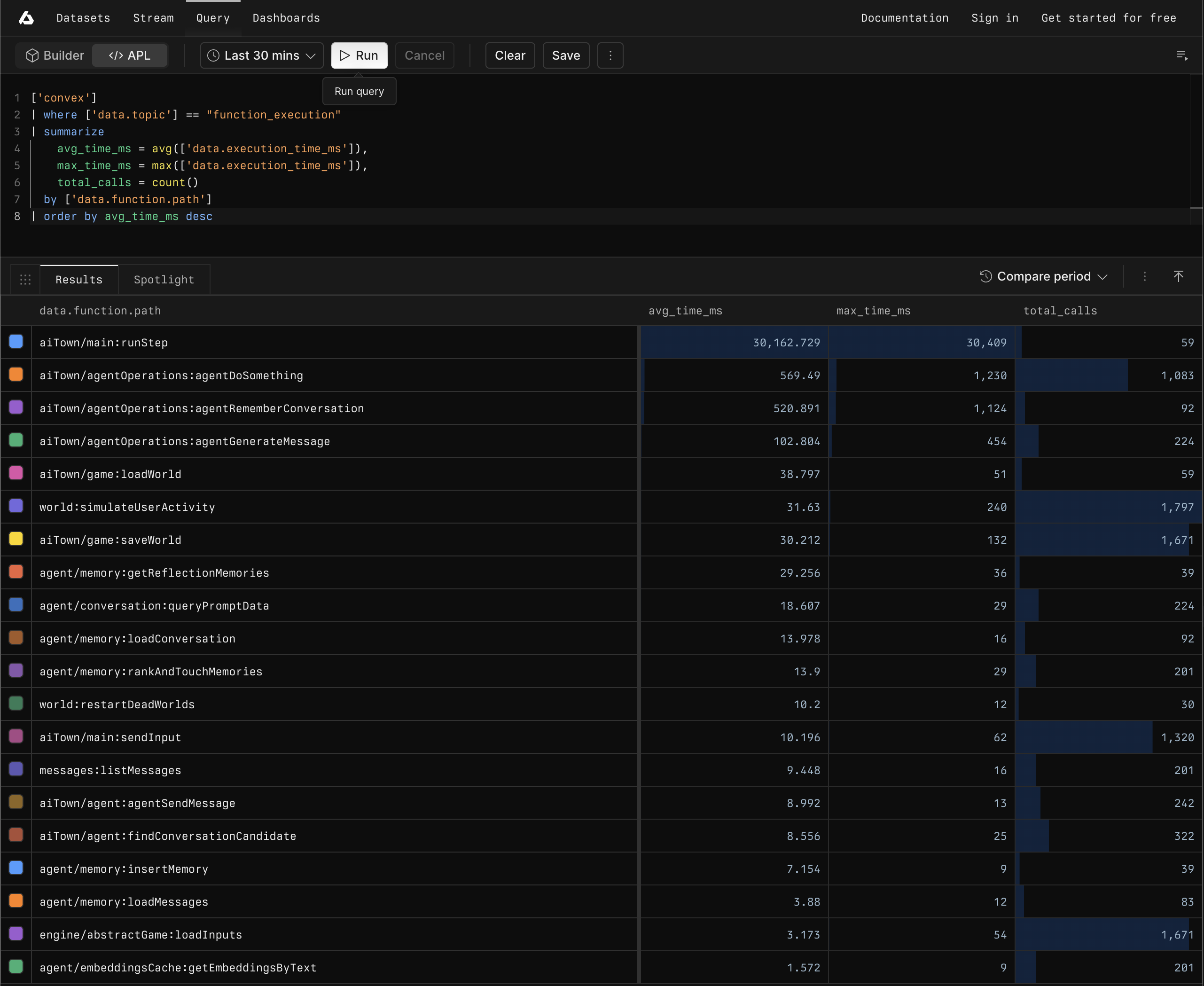The height and width of the screenshot is (986, 1204).
Task: Toggle the series swatch for world:simulateUserActivity
Action: [x=16, y=506]
